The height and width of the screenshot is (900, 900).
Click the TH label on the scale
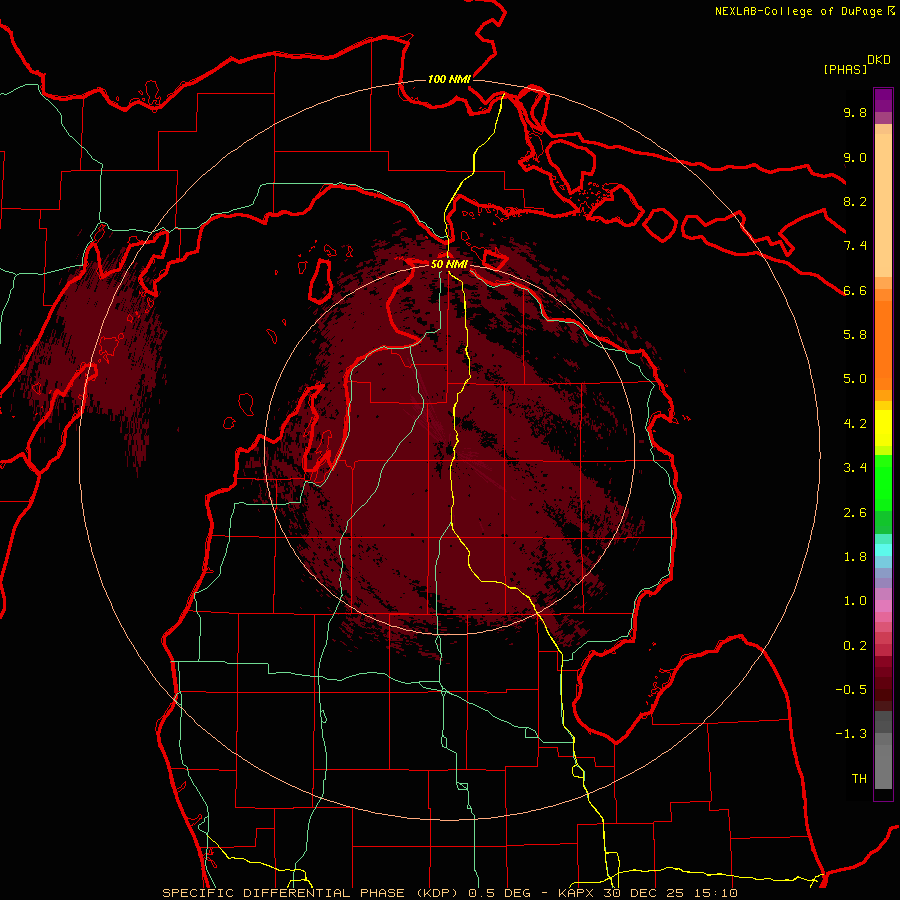tap(859, 779)
